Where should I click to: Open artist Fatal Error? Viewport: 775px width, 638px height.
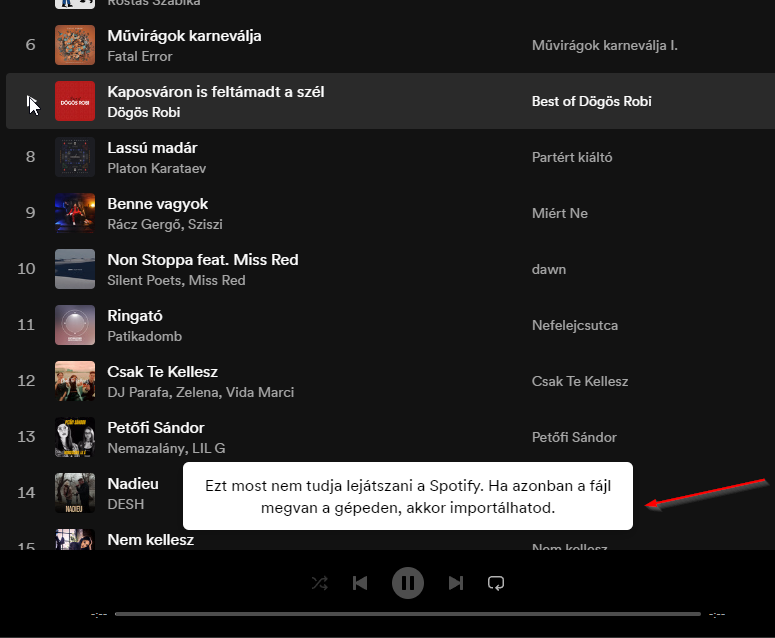click(140, 56)
